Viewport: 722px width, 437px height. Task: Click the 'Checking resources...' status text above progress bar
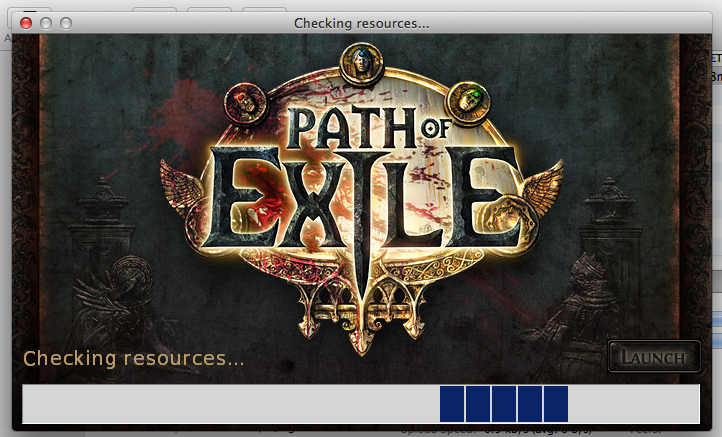(133, 359)
